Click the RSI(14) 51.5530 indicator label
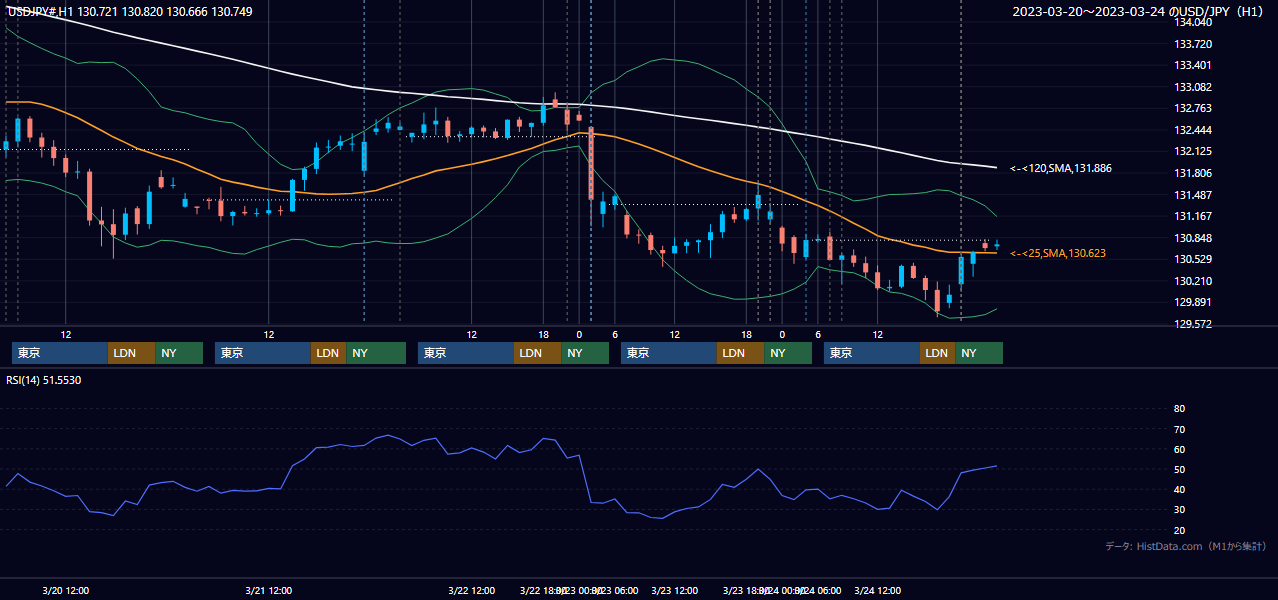This screenshot has width=1278, height=600. point(44,380)
